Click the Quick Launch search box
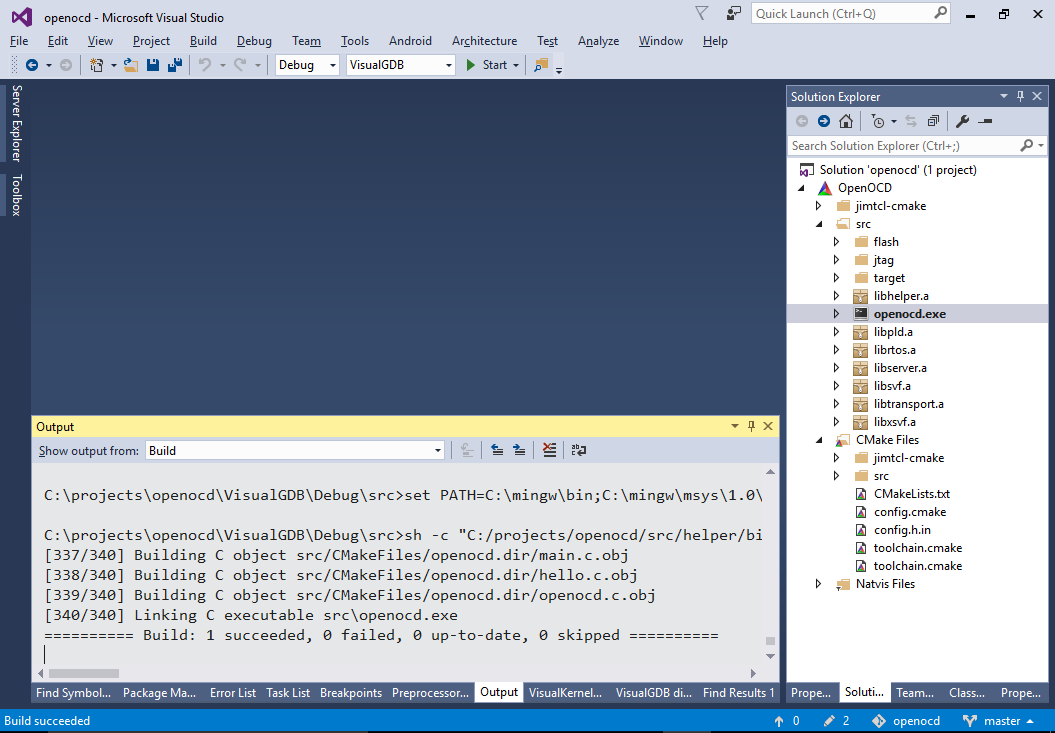Image resolution: width=1055 pixels, height=733 pixels. point(850,13)
